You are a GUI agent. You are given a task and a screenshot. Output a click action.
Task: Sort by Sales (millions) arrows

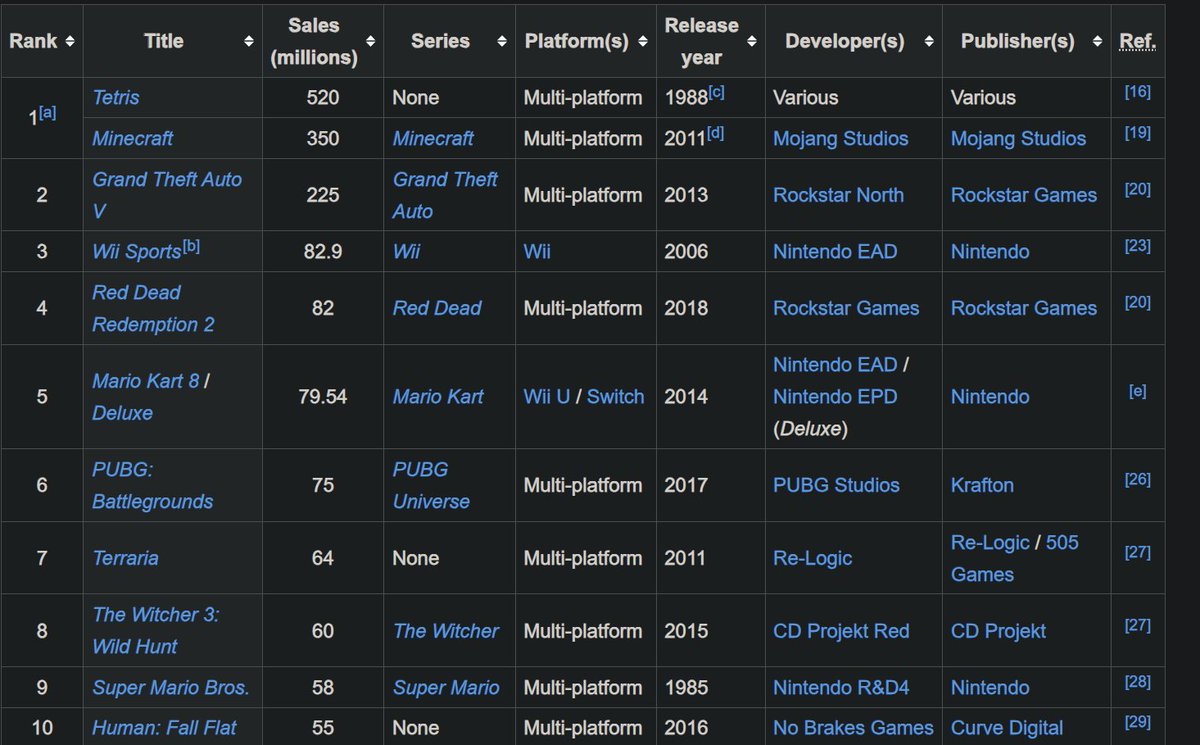click(371, 41)
